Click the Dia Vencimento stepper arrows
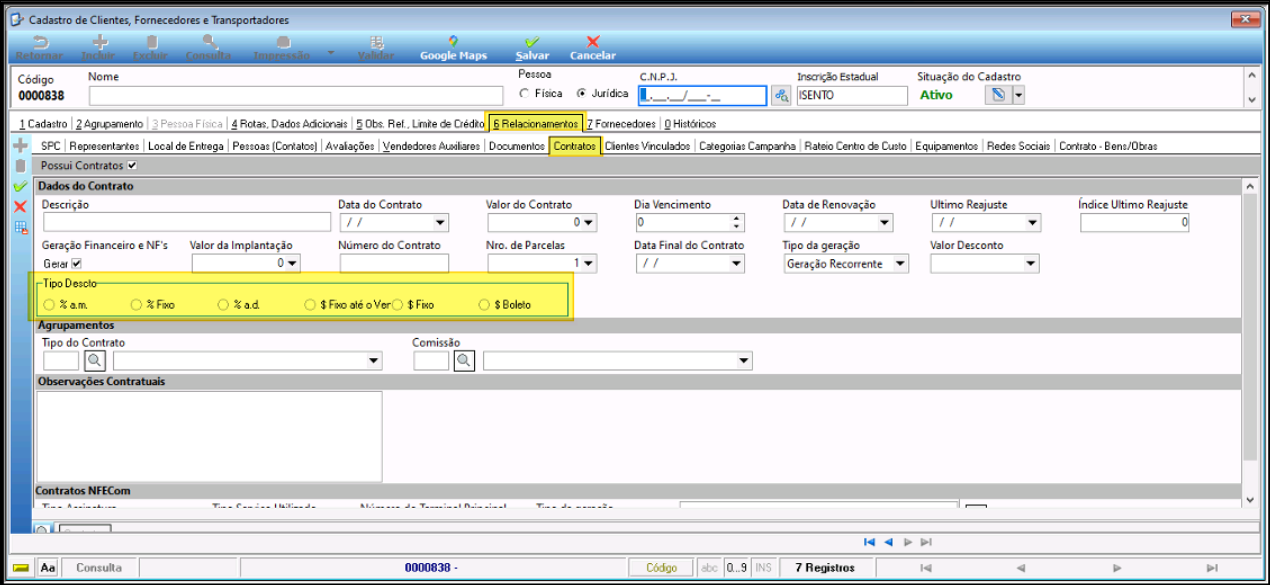The width and height of the screenshot is (1270, 585). (x=737, y=223)
